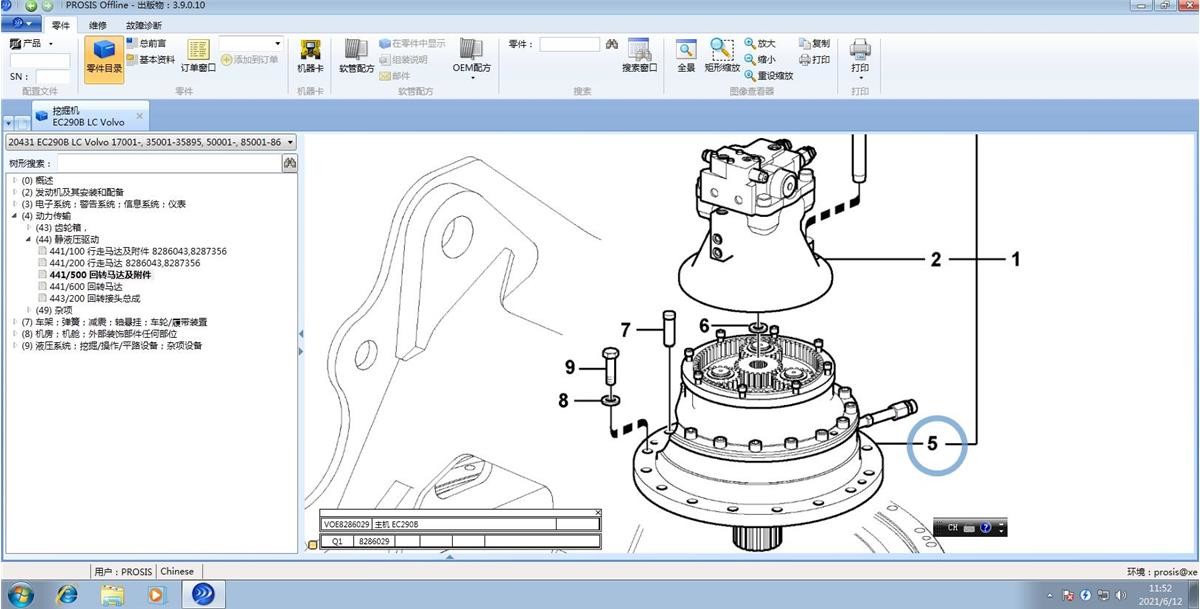
Task: Open the 订单窗口 order window
Action: pyautogui.click(x=198, y=56)
